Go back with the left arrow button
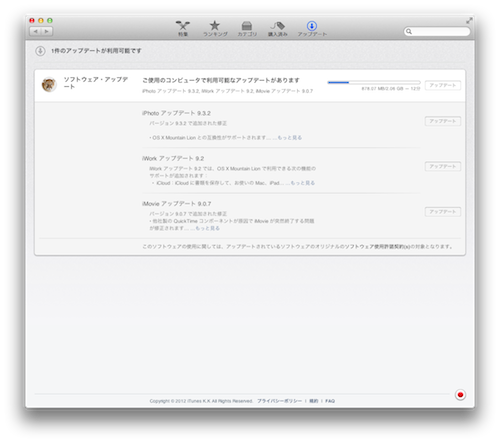 tap(35, 31)
